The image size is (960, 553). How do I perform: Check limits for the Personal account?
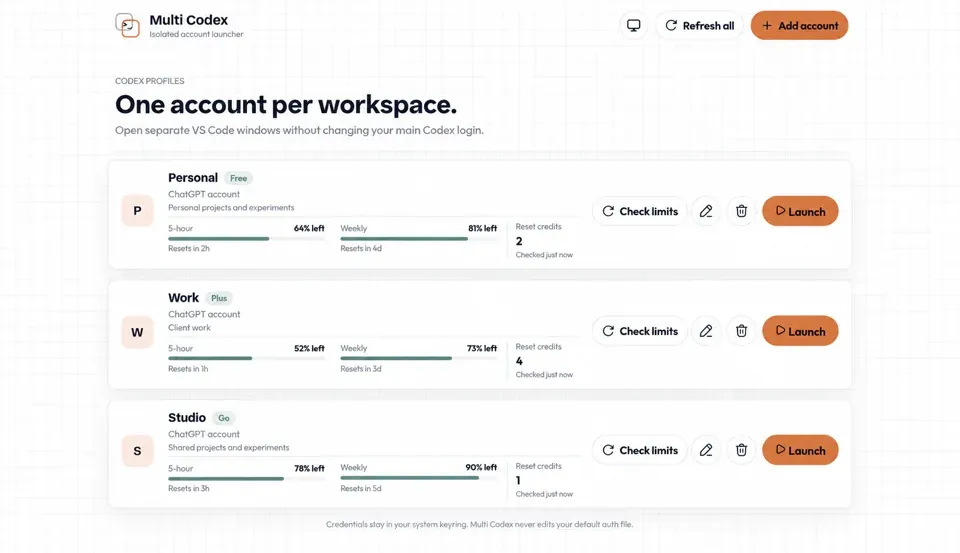click(640, 211)
